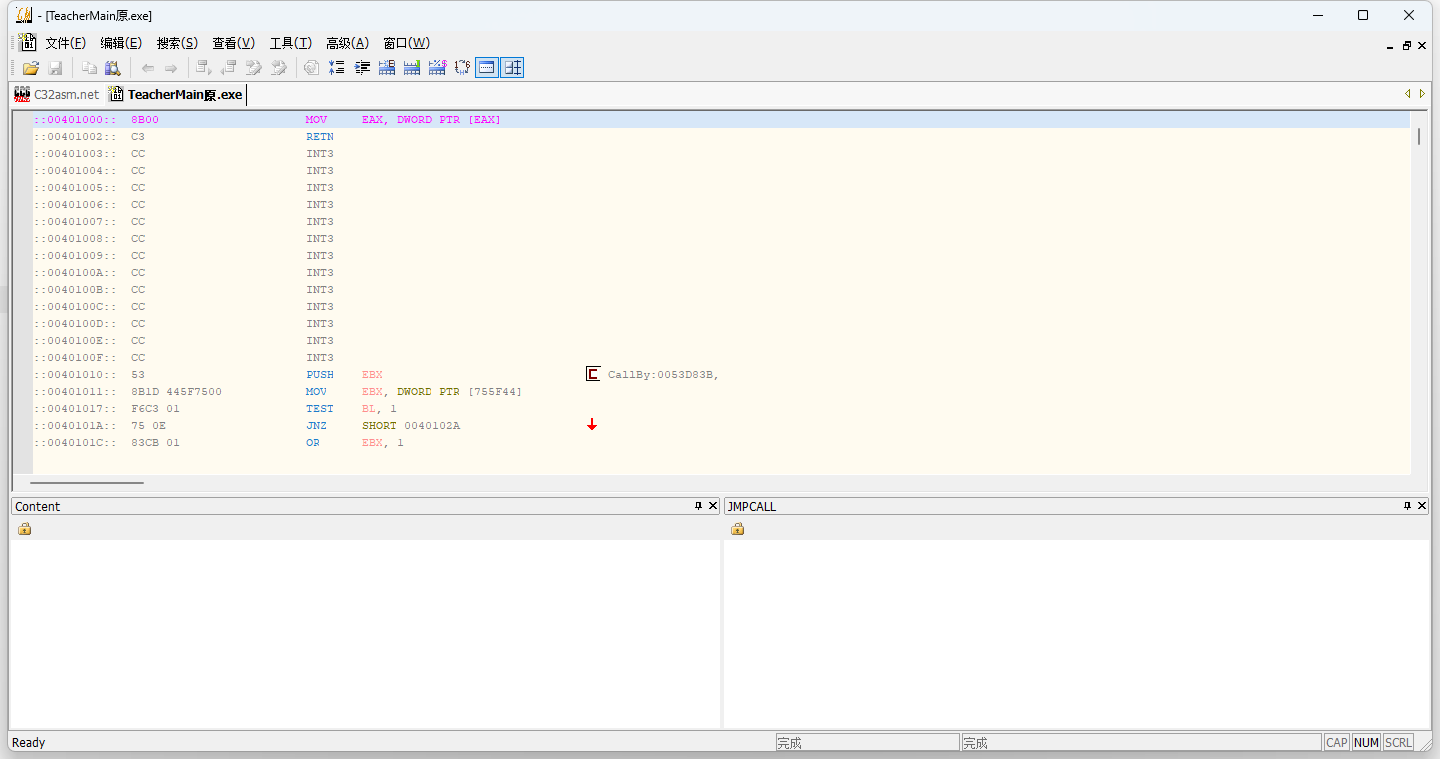
Task: Select the PUSH EBX line at 00401010
Action: coord(320,375)
